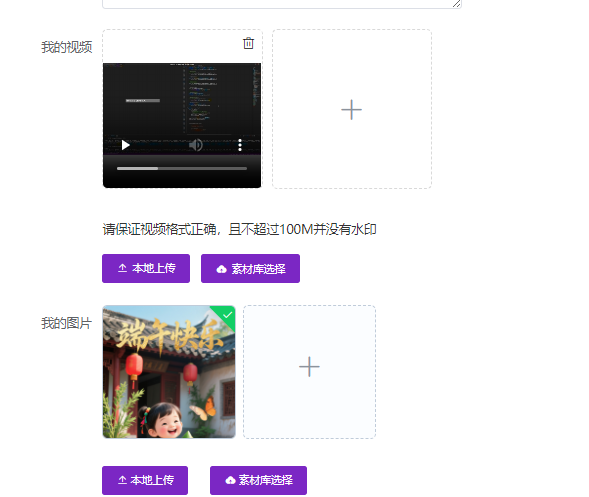This screenshot has height=497, width=589.
Task: Select the 端午快乐 image thumbnail
Action: tap(169, 372)
